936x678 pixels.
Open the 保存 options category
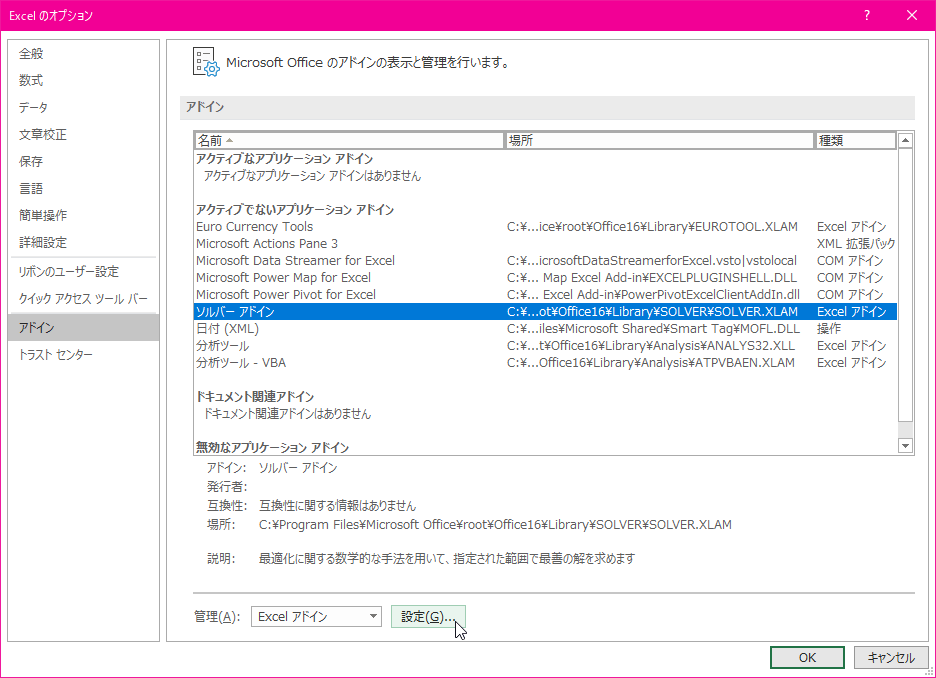[84, 161]
